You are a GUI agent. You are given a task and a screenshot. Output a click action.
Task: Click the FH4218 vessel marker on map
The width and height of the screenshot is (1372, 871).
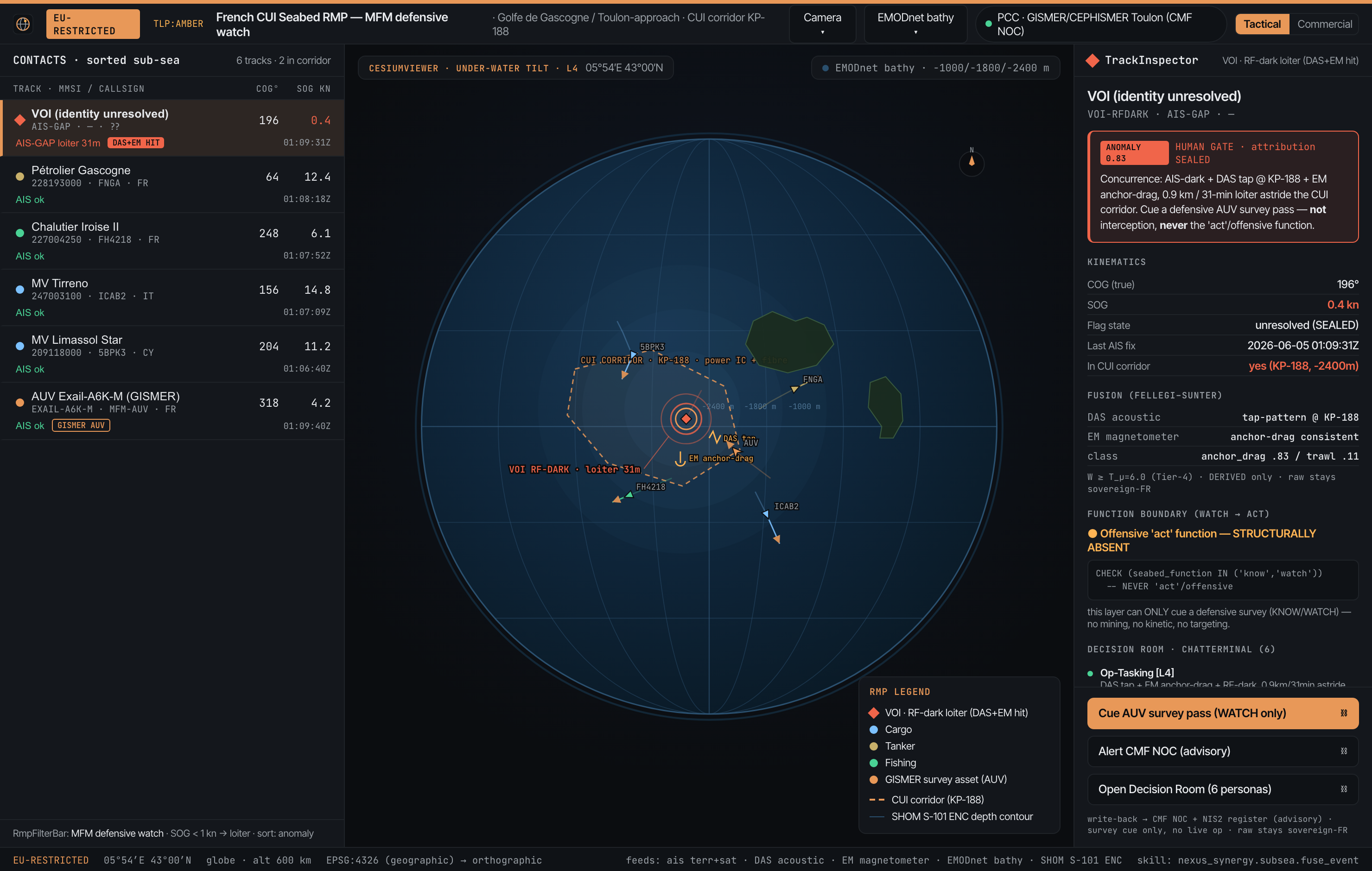tap(629, 494)
